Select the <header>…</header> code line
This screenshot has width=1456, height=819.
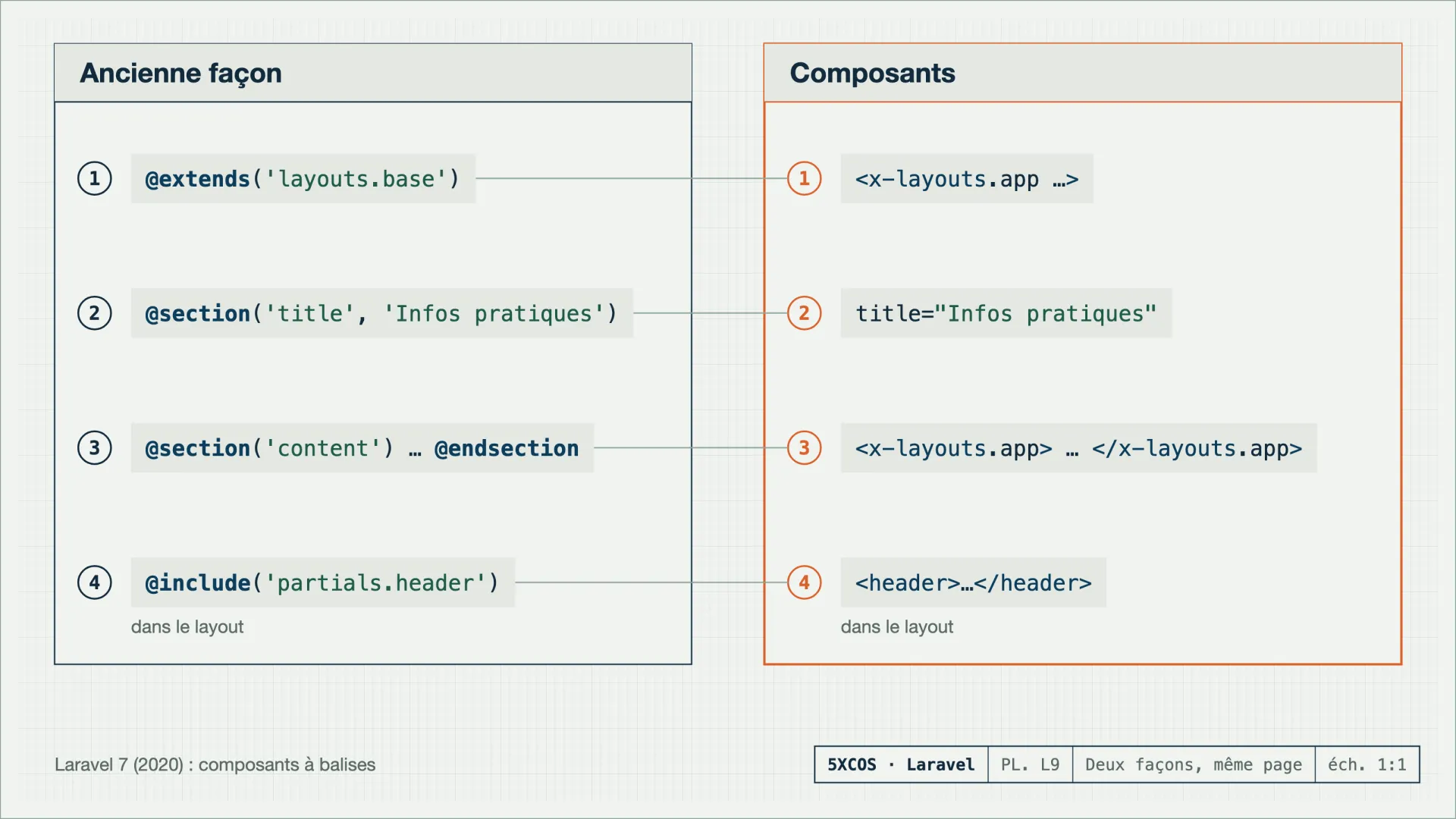click(974, 582)
